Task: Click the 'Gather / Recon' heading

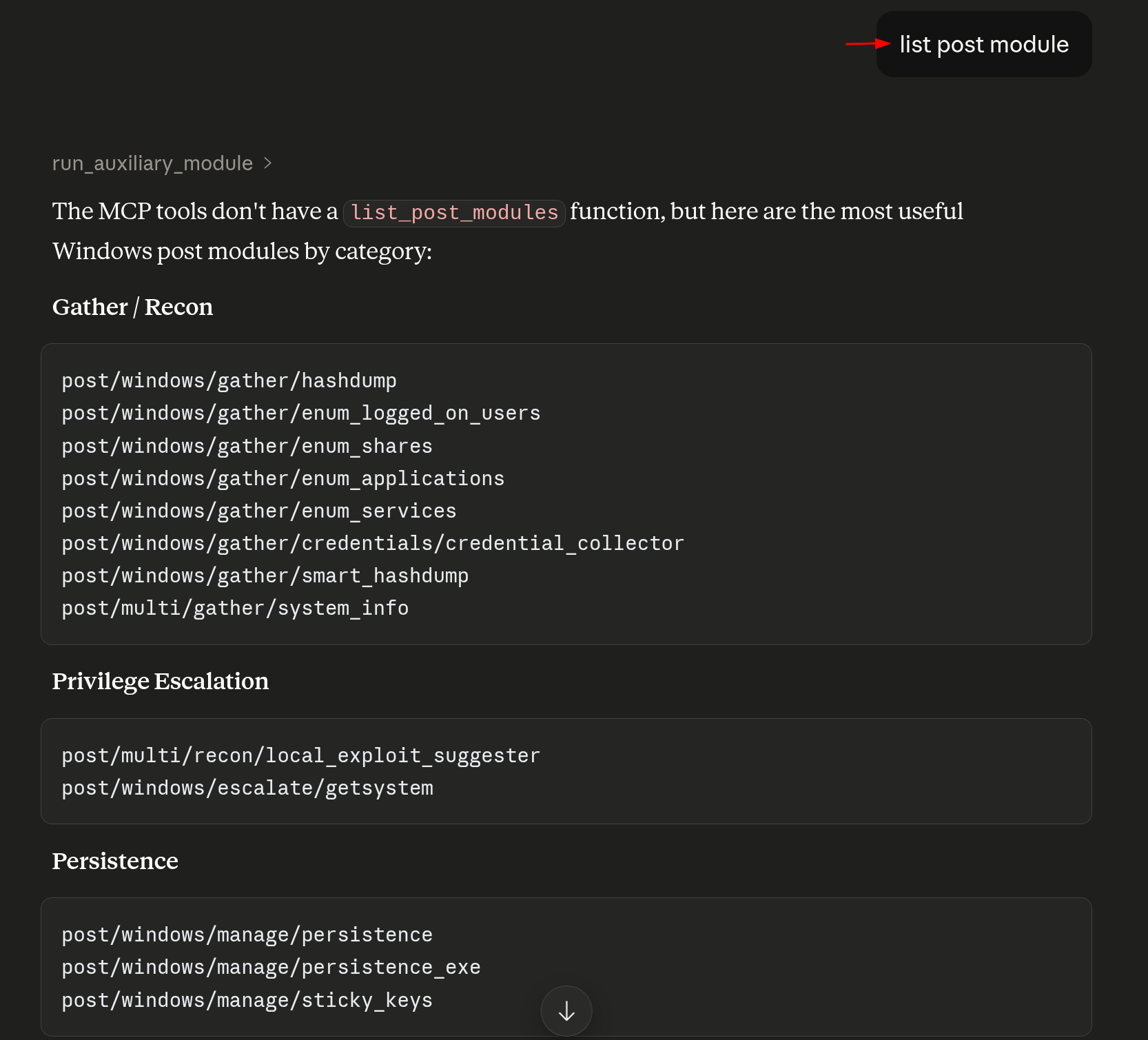Action: pos(132,307)
